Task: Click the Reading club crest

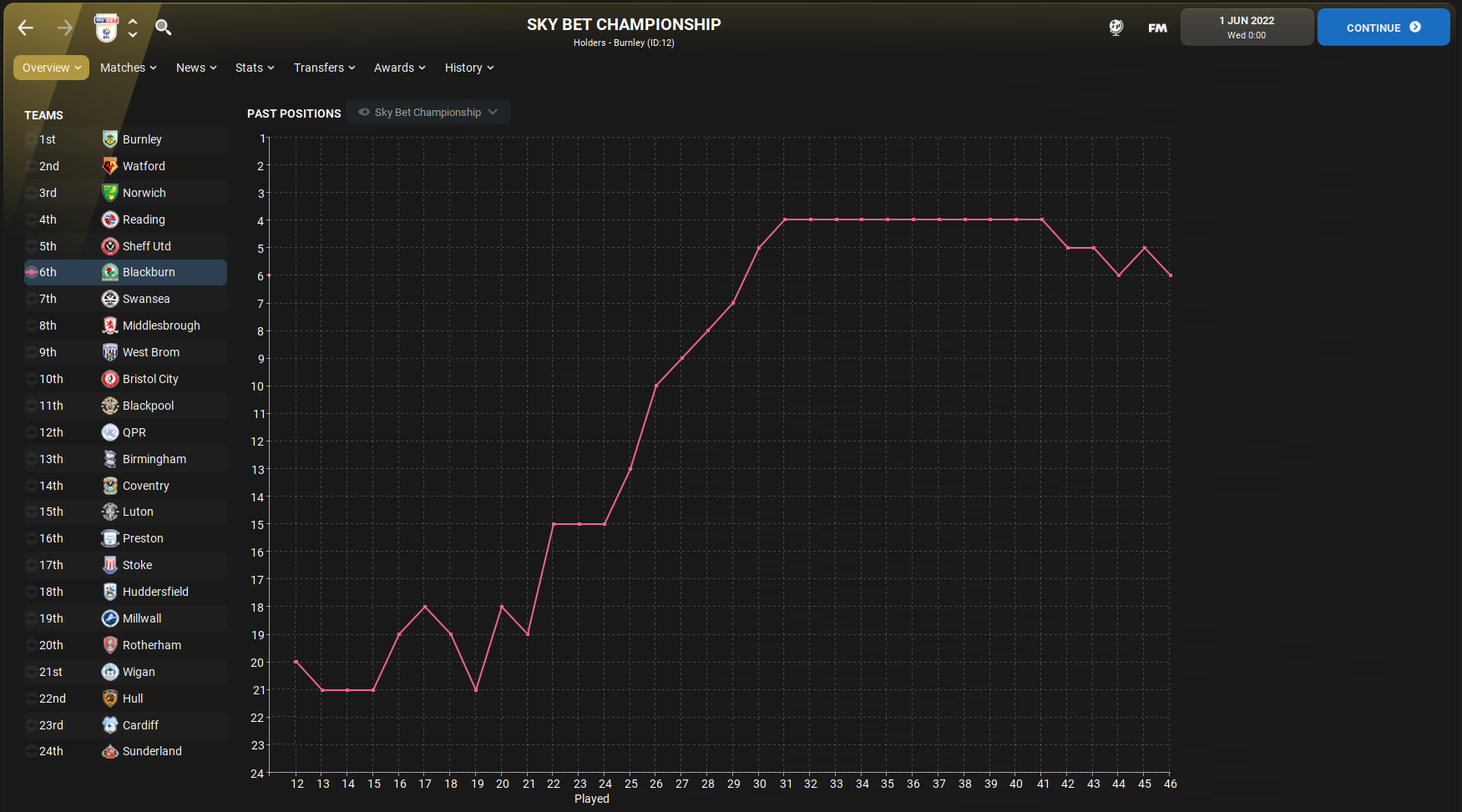Action: (110, 219)
